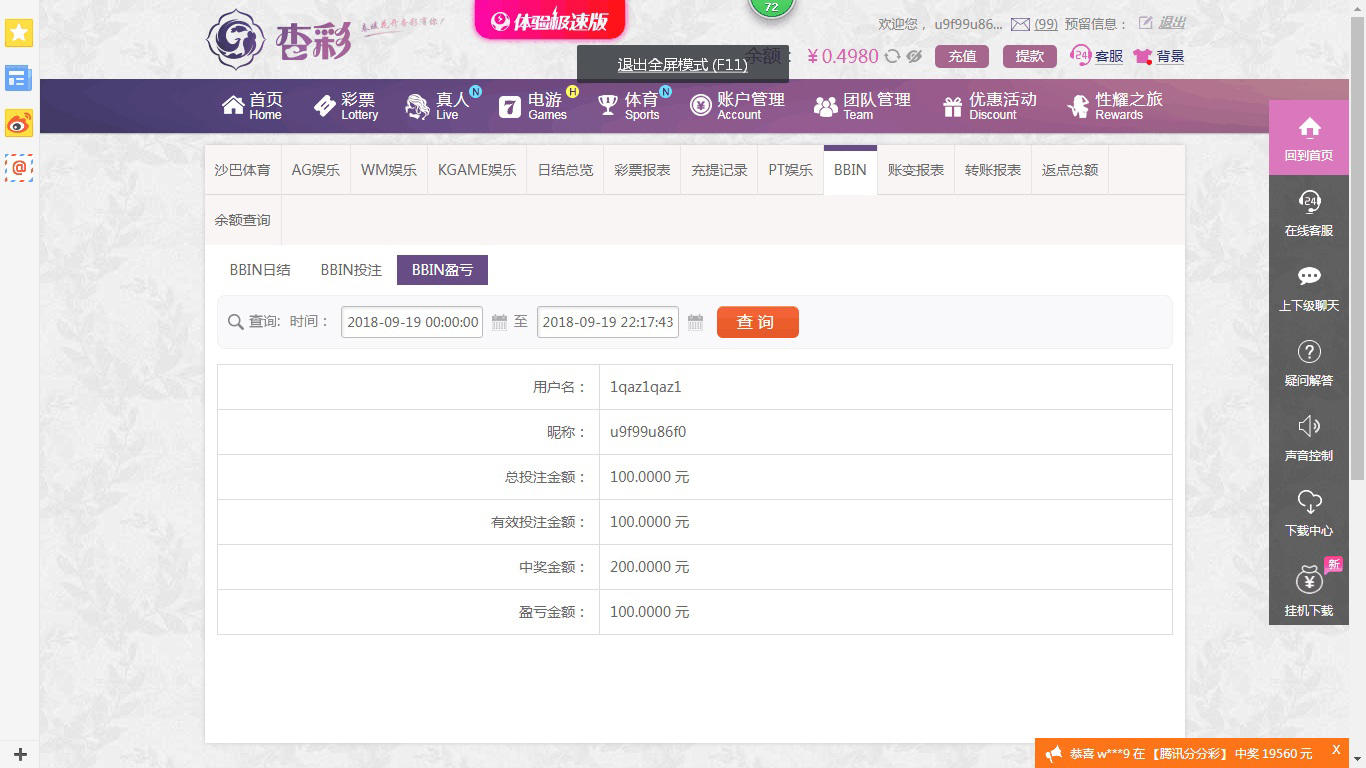Select the 彩票报表 tab
1366x768 pixels.
[x=642, y=170]
